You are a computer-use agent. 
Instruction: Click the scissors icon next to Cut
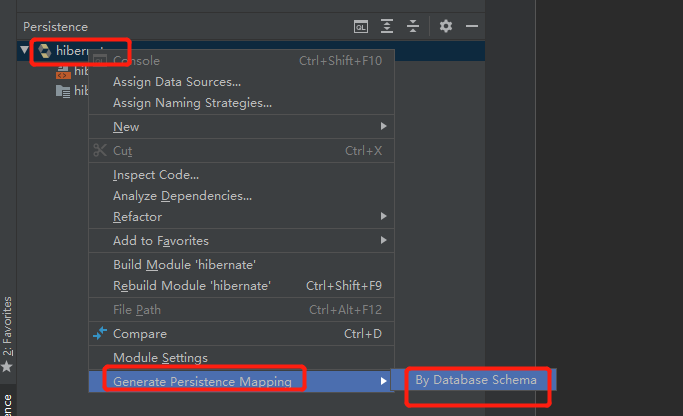click(x=100, y=151)
